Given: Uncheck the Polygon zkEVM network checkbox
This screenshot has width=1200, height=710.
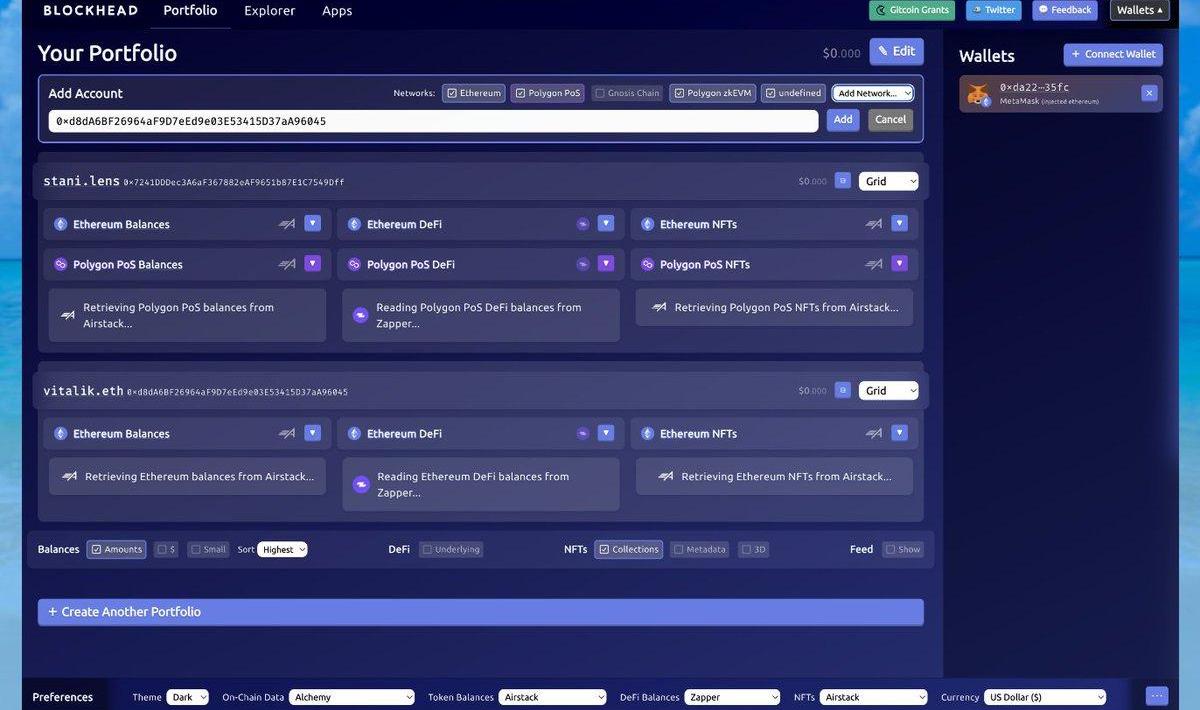Looking at the screenshot, I should (x=680, y=93).
